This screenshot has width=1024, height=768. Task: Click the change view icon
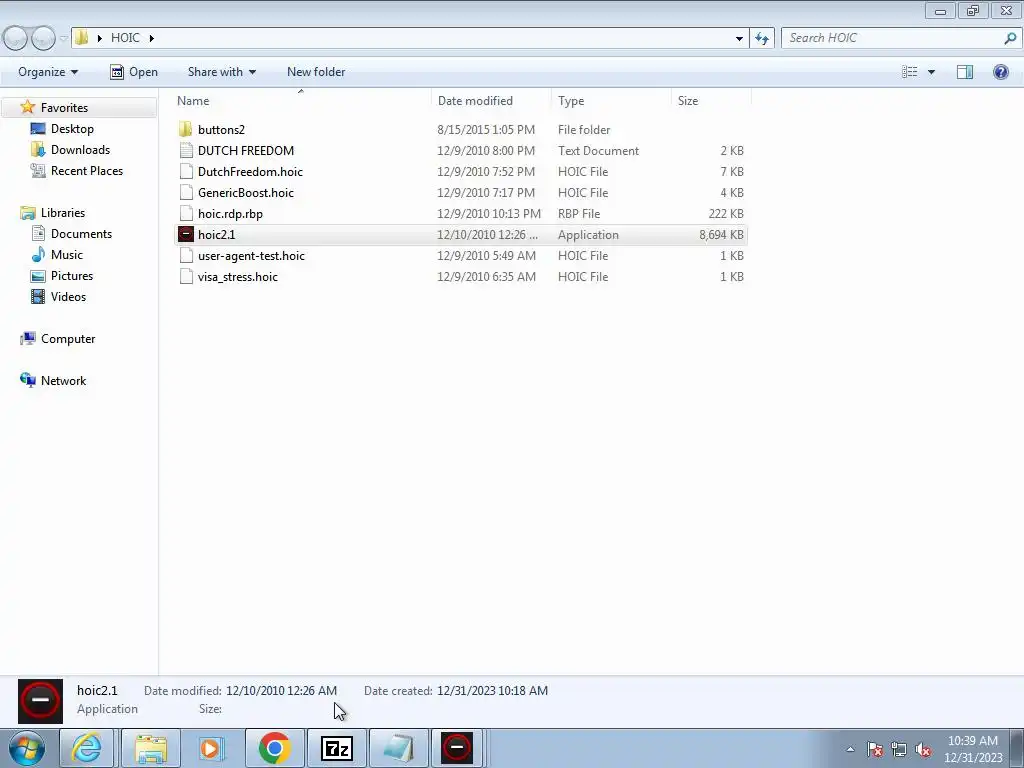(x=910, y=72)
